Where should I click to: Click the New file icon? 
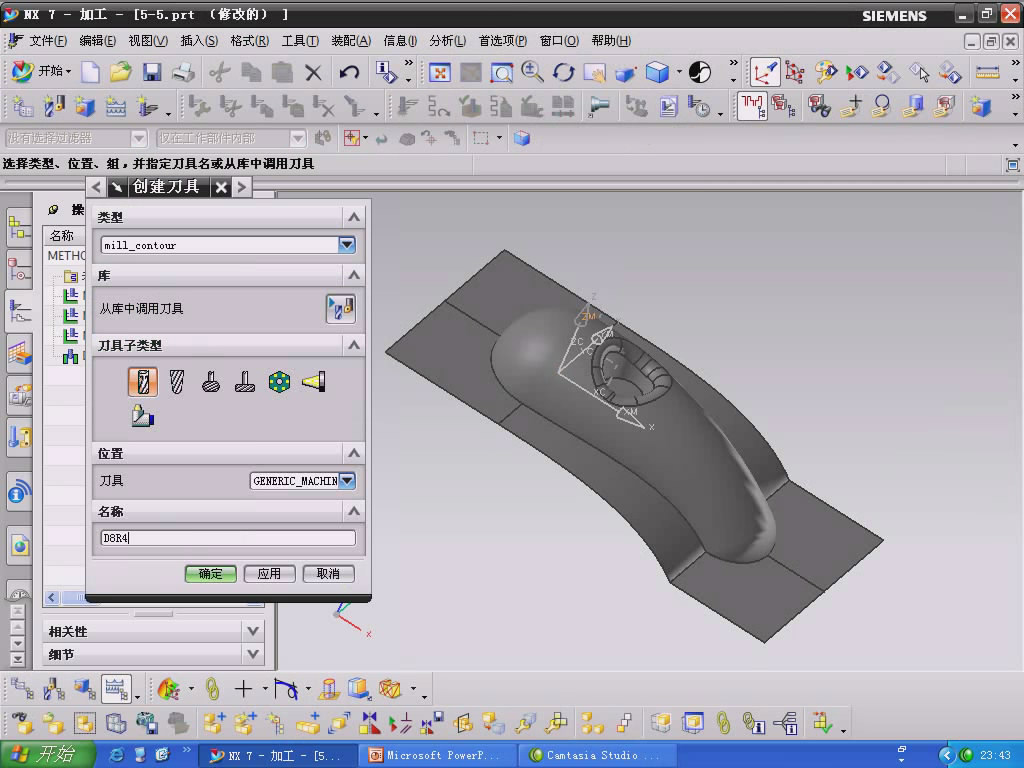[90, 72]
